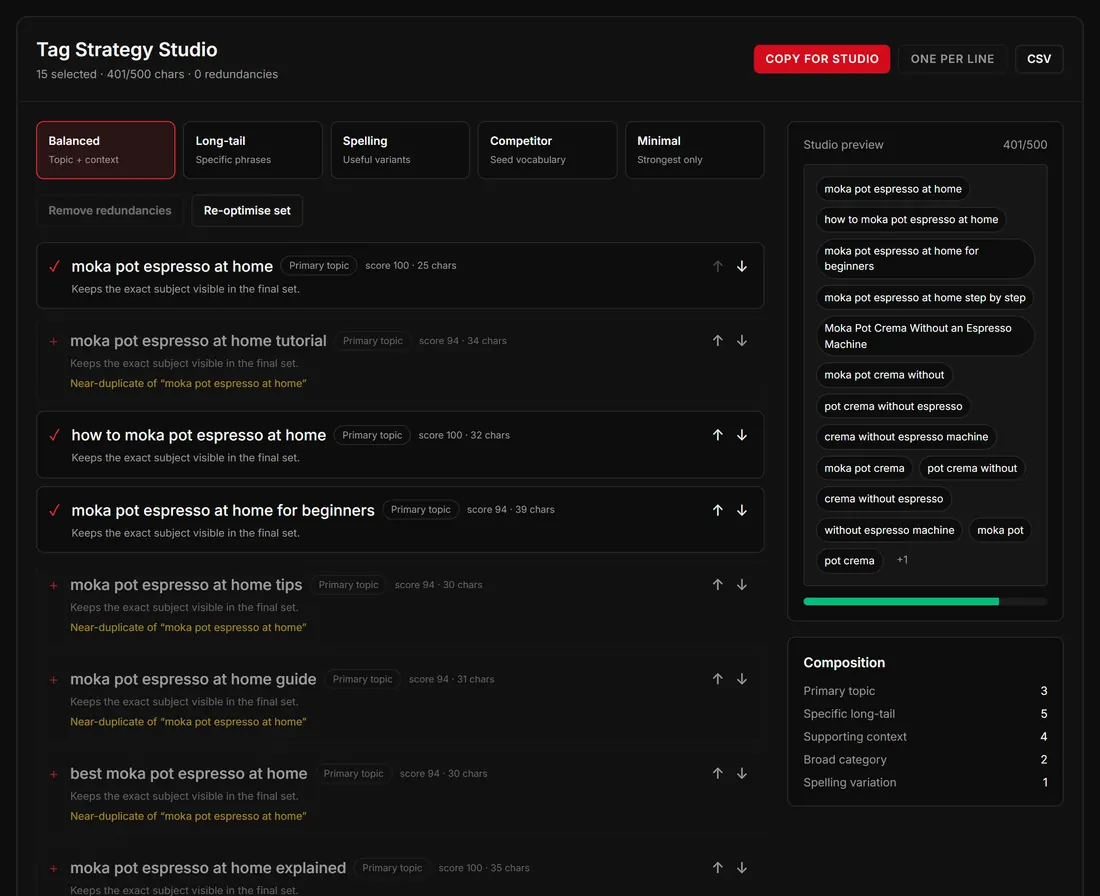The width and height of the screenshot is (1100, 896).
Task: Move 'how to moka pot espresso at home' up
Action: coord(718,435)
